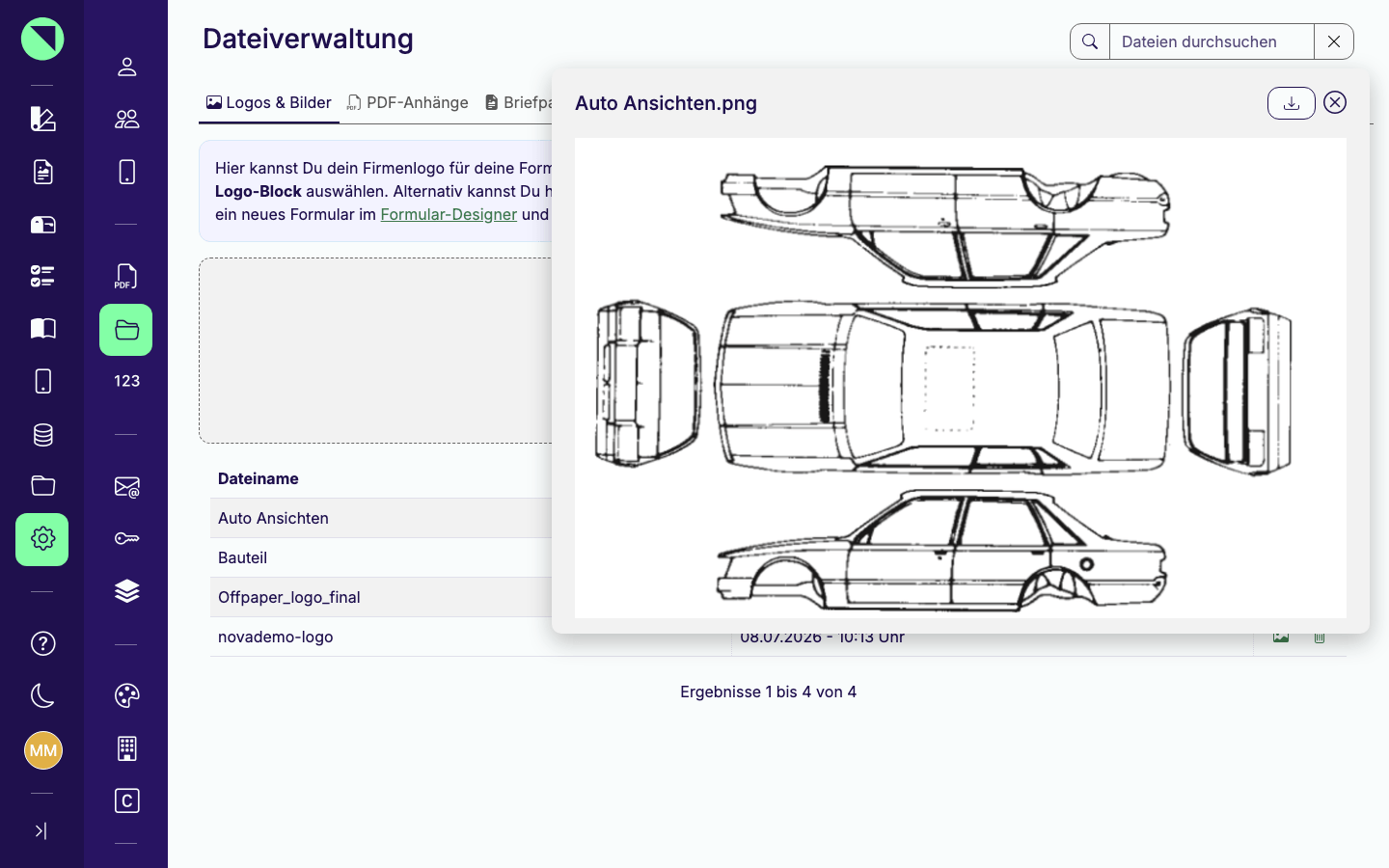Open the help question mark icon
This screenshot has height=868, width=1389.
pos(42,643)
